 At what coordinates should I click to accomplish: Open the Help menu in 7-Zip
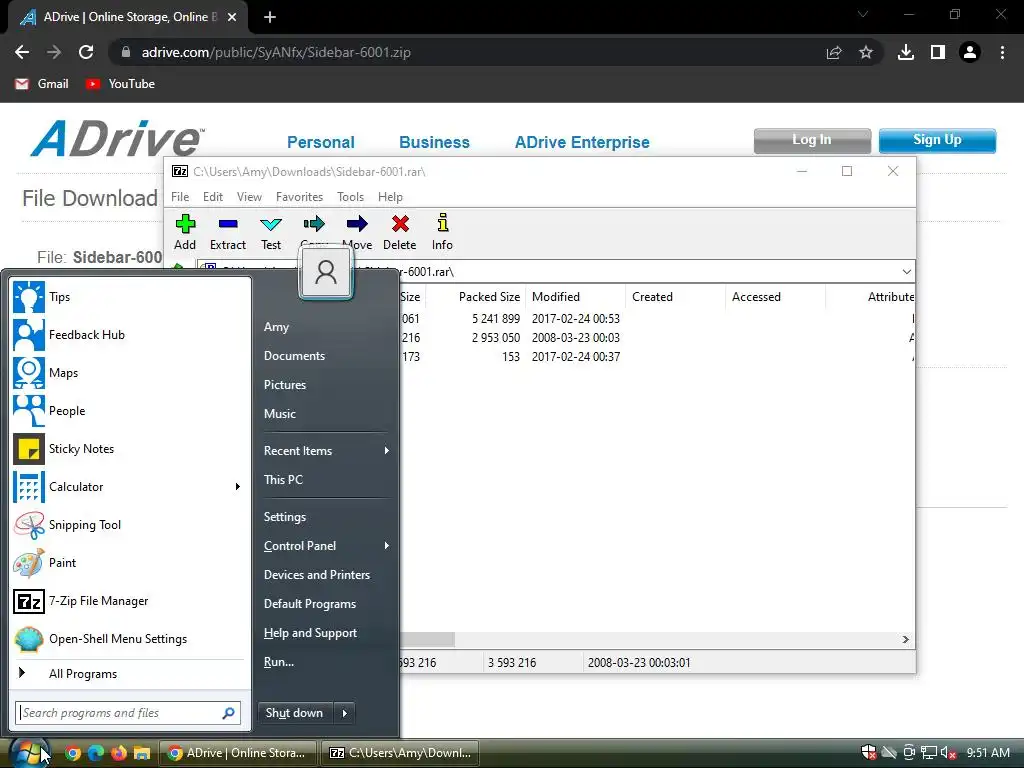[x=391, y=197]
